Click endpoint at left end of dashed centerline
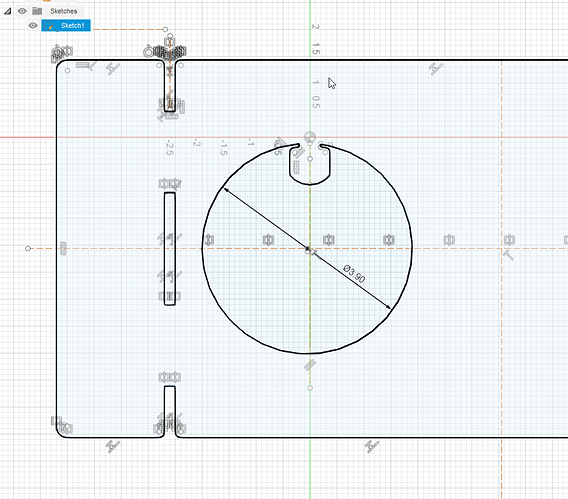 [28, 248]
